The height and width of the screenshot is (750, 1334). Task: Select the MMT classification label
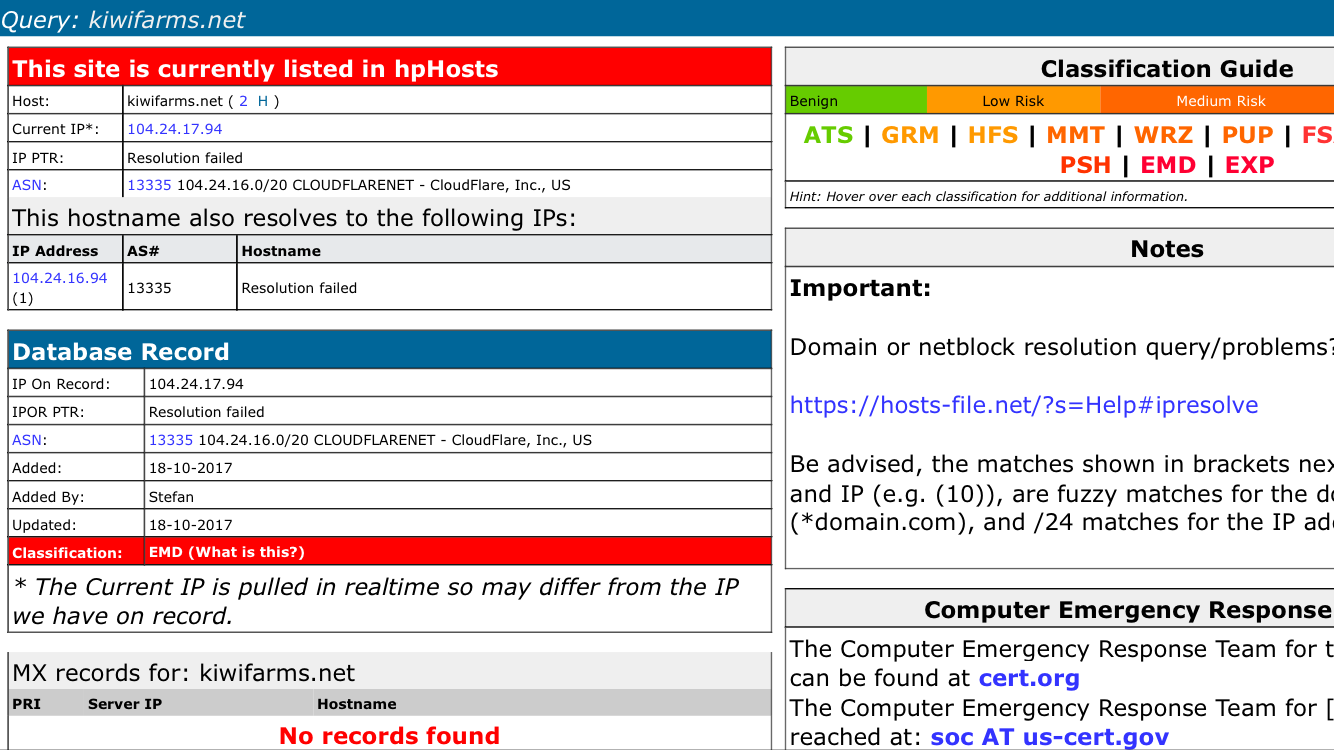tap(1075, 135)
